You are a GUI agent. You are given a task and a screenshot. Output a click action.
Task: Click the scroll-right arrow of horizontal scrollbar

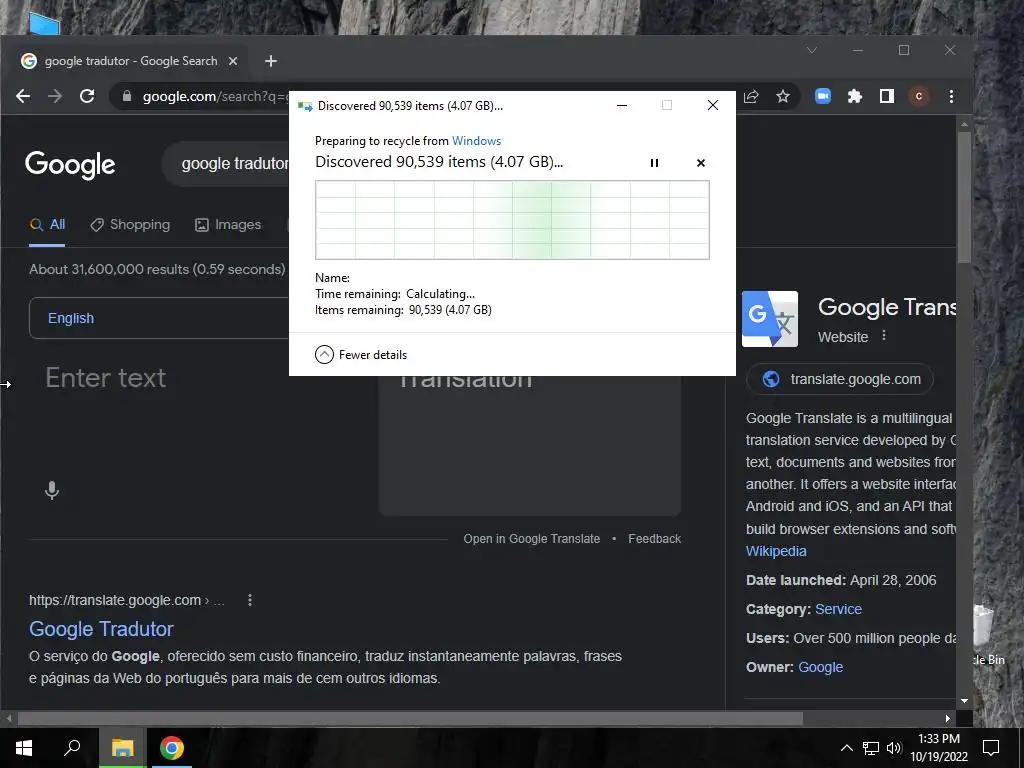pyautogui.click(x=948, y=718)
